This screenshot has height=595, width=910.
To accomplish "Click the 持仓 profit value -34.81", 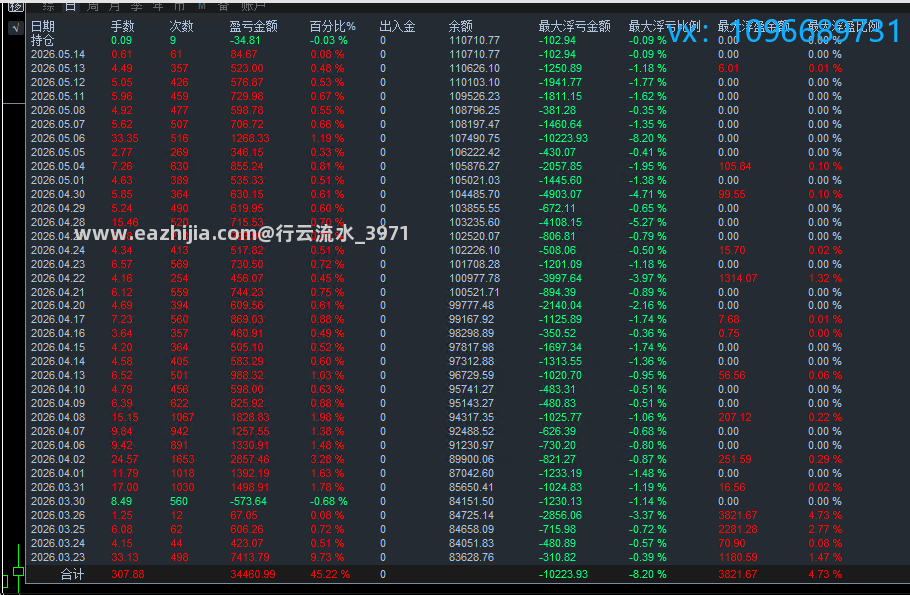I will coord(245,41).
